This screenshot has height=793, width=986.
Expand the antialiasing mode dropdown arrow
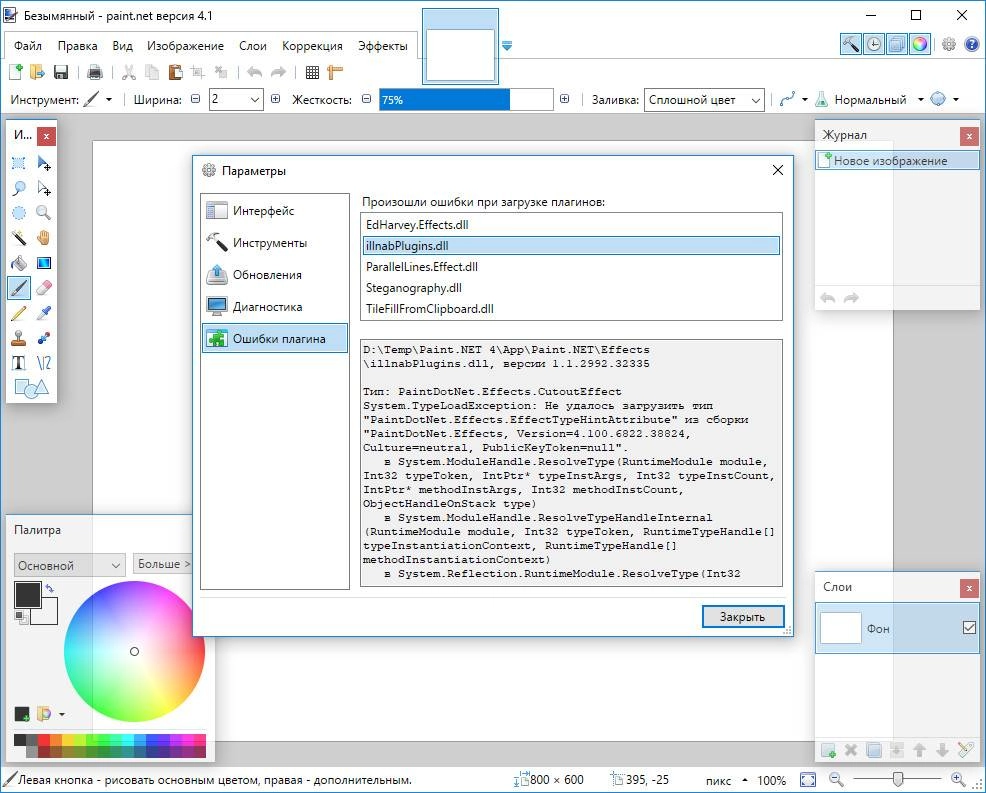click(956, 99)
